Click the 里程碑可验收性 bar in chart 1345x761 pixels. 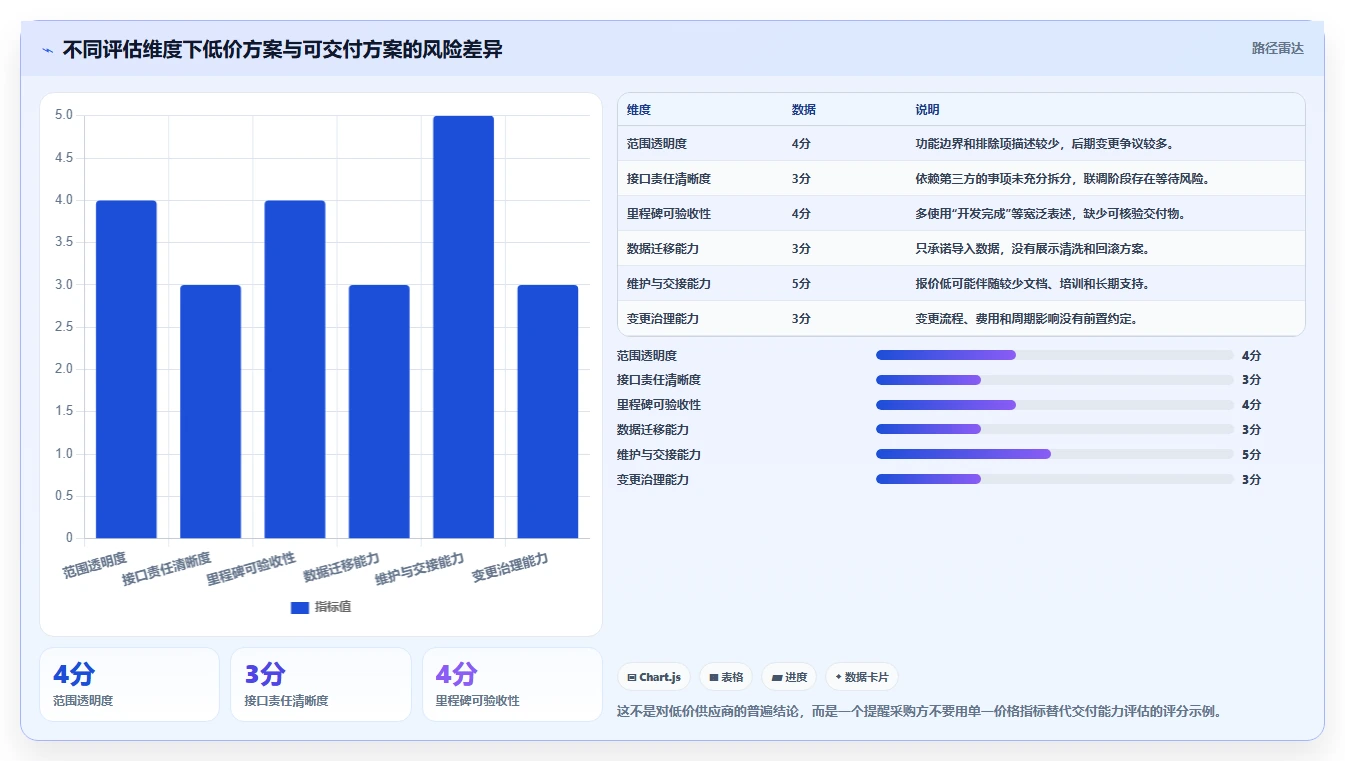click(295, 369)
